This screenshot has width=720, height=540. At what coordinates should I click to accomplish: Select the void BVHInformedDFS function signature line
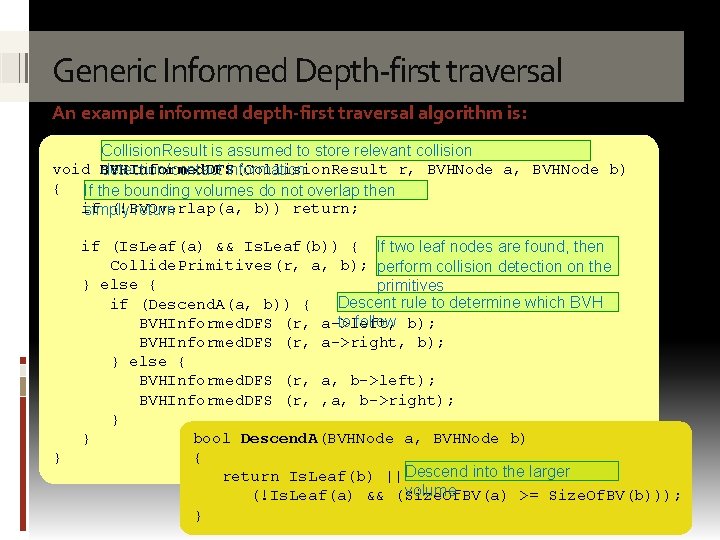pos(339,170)
